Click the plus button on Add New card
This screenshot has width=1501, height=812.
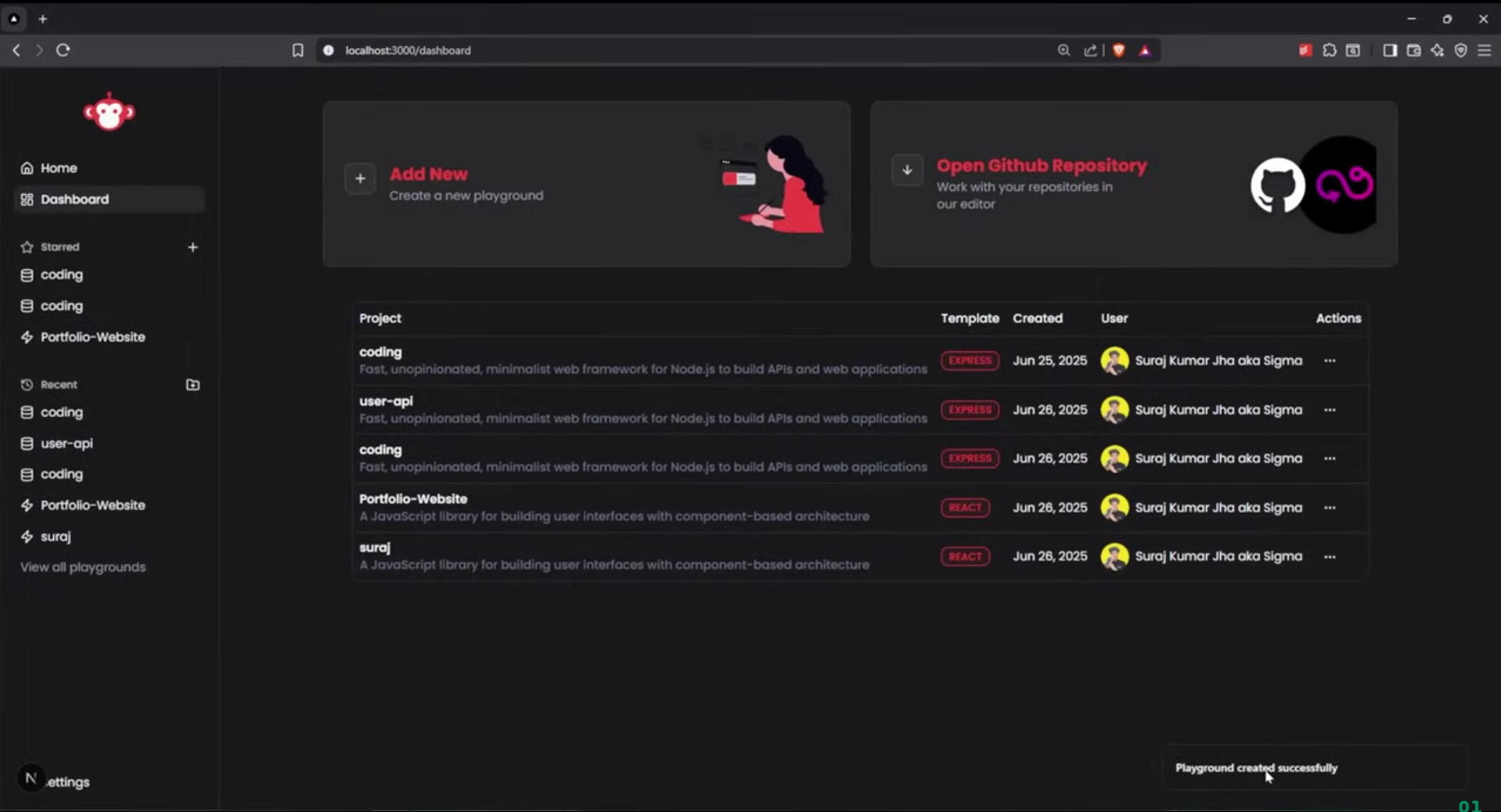(360, 178)
